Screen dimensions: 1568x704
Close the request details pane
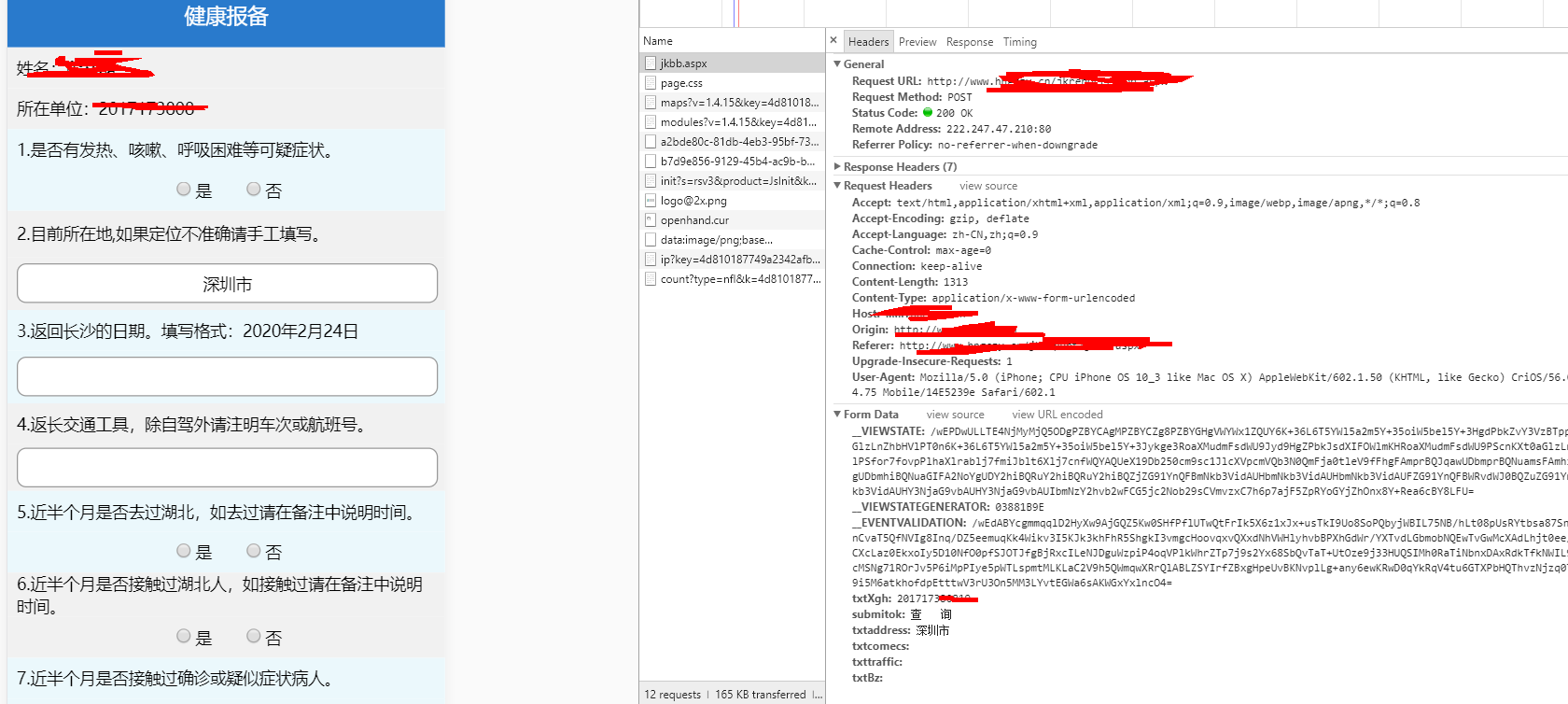833,40
